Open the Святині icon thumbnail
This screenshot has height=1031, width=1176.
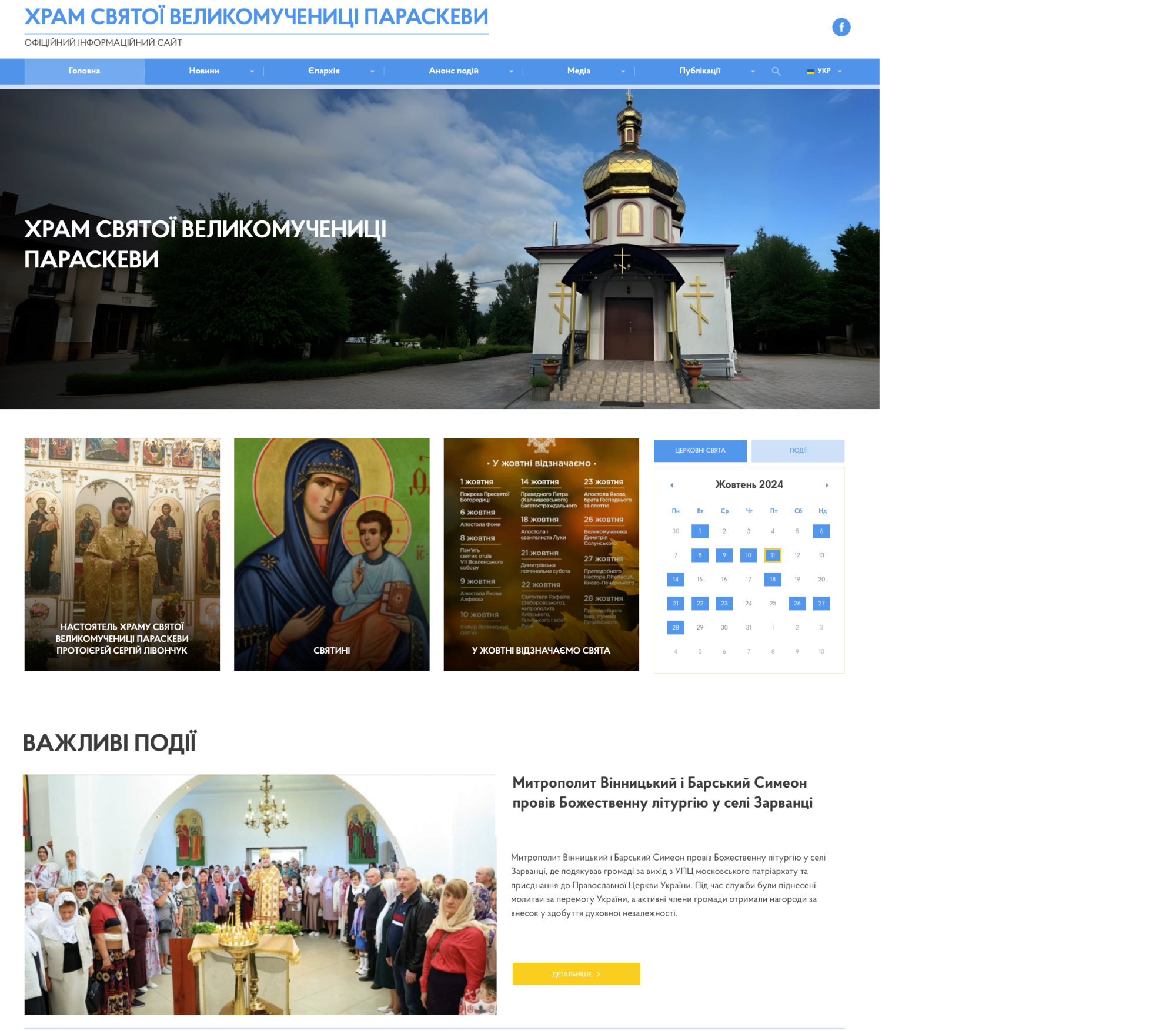(x=332, y=554)
